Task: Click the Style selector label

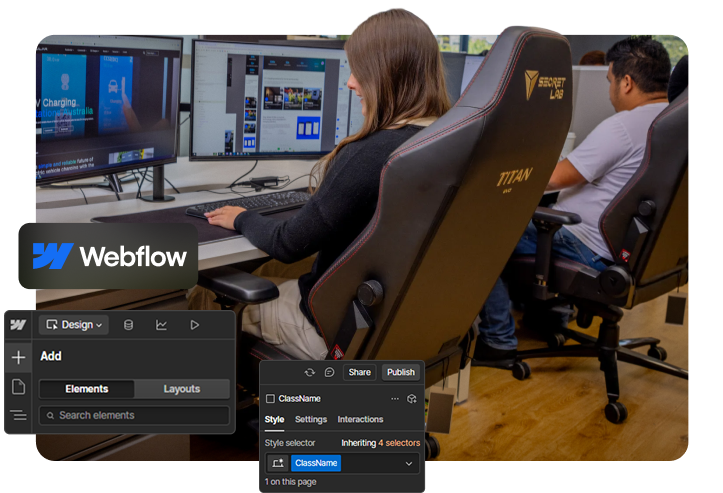Action: (x=290, y=443)
